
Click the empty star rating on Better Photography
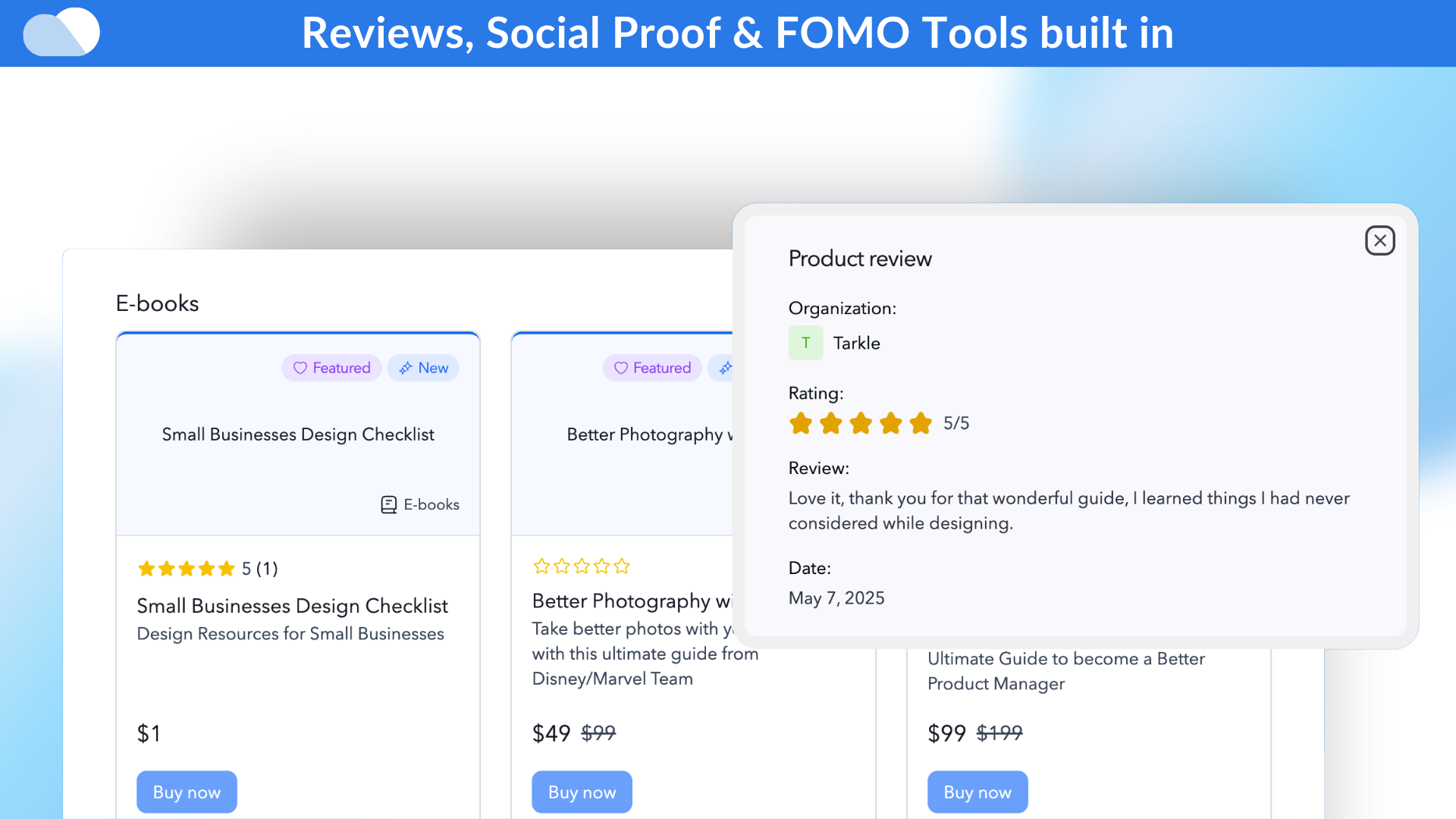(x=582, y=566)
